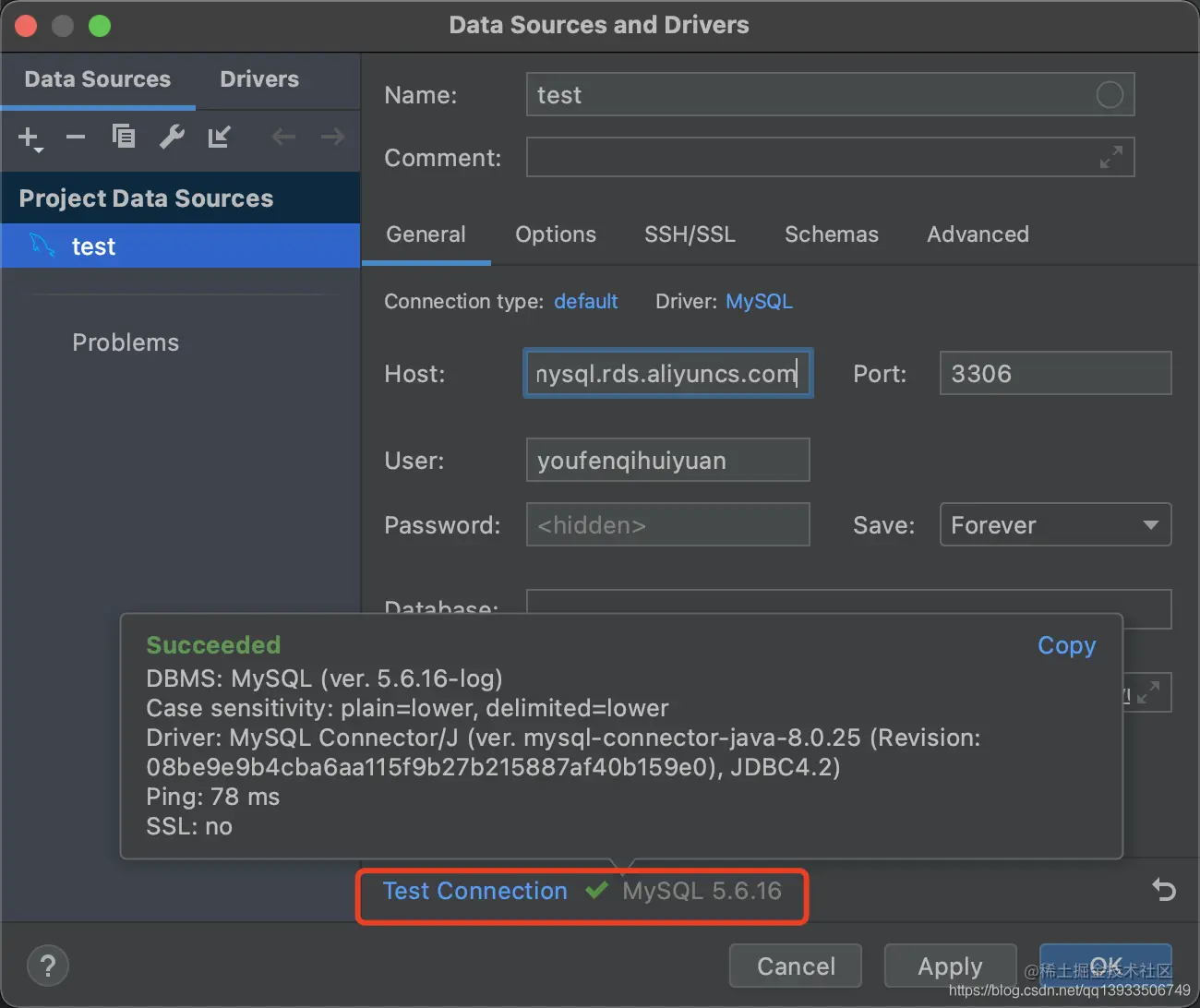Viewport: 1200px width, 1008px height.
Task: Click the make global import arrow icon
Action: point(219,137)
